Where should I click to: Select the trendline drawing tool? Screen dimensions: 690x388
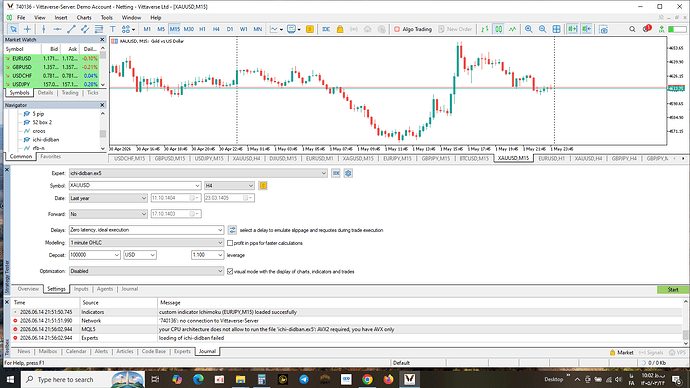point(71,29)
